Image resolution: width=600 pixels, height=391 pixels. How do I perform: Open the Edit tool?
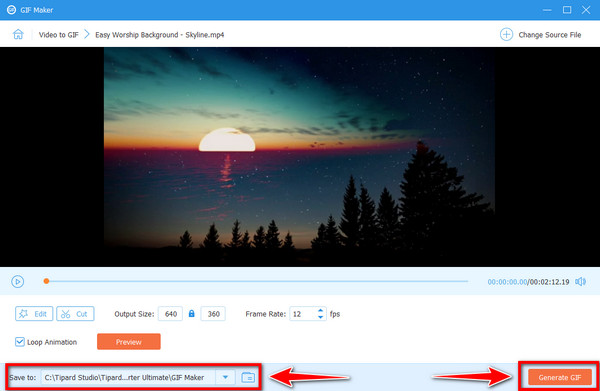click(34, 314)
